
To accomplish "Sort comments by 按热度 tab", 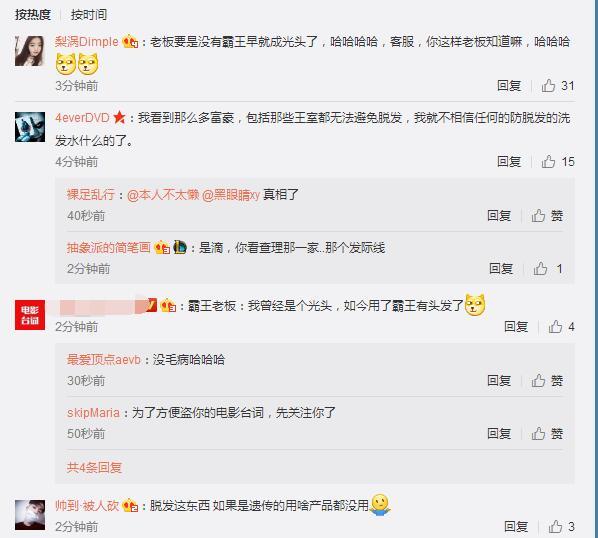I will click(x=33, y=14).
